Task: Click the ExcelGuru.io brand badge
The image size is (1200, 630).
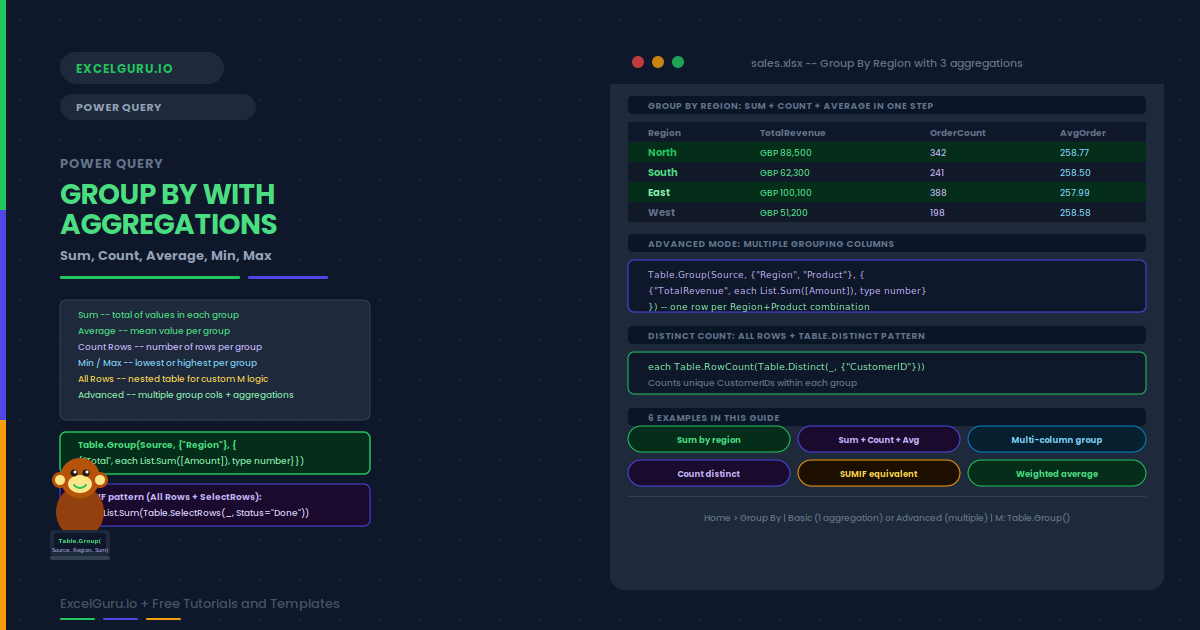Action: (x=142, y=68)
